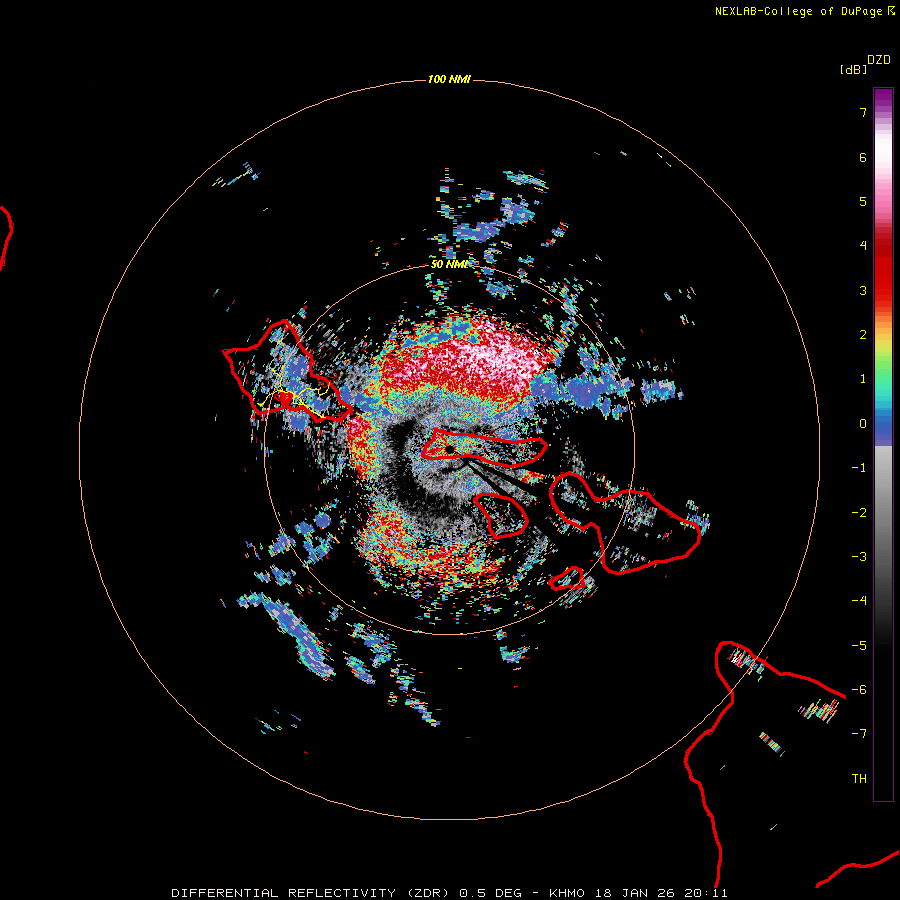
Task: Click the "6" value on the dB scale
Action: pos(863,157)
